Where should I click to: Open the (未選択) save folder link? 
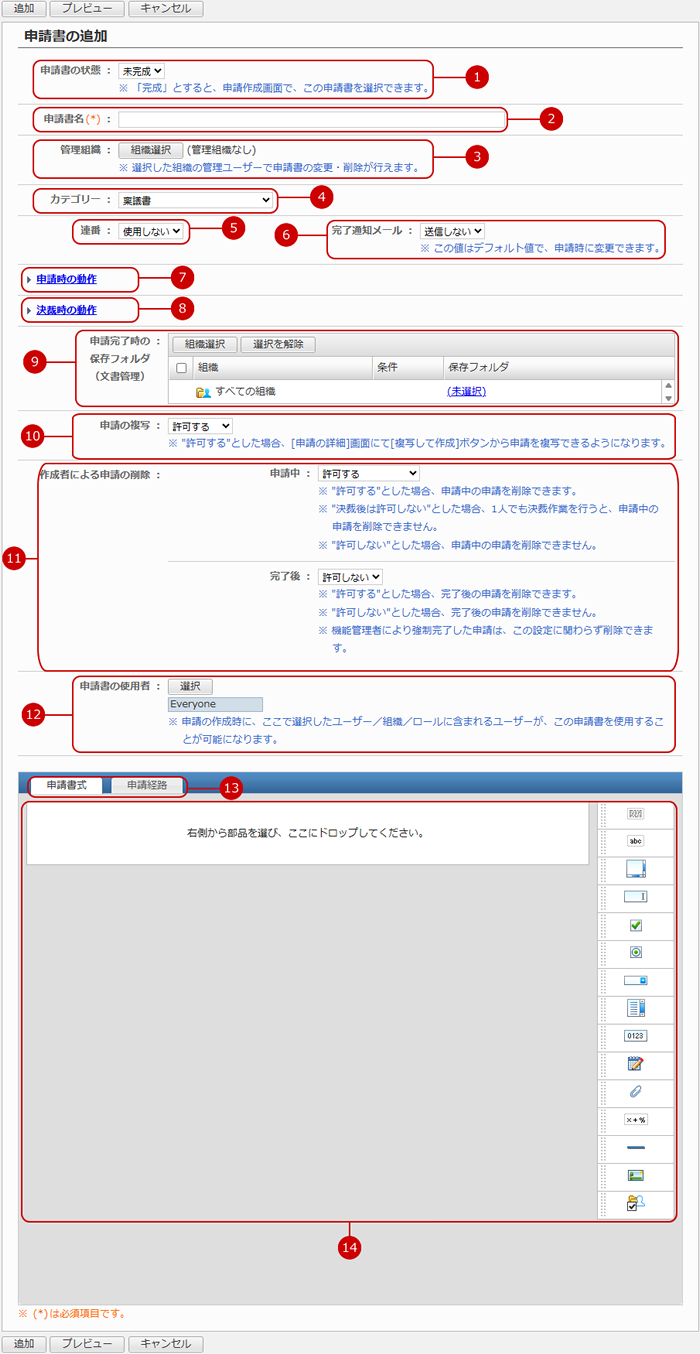(466, 392)
